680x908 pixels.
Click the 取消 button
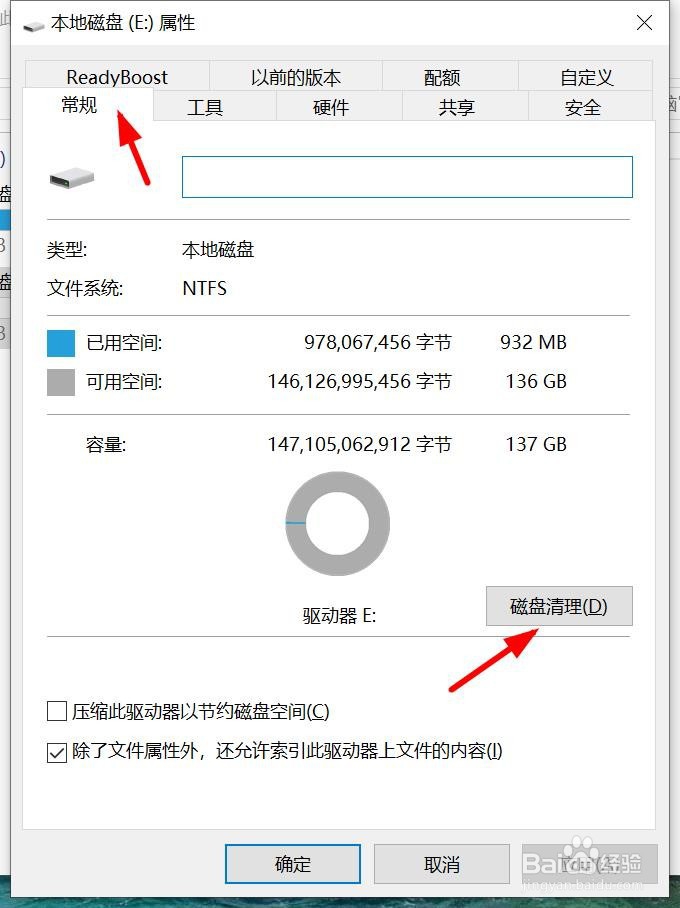[442, 863]
